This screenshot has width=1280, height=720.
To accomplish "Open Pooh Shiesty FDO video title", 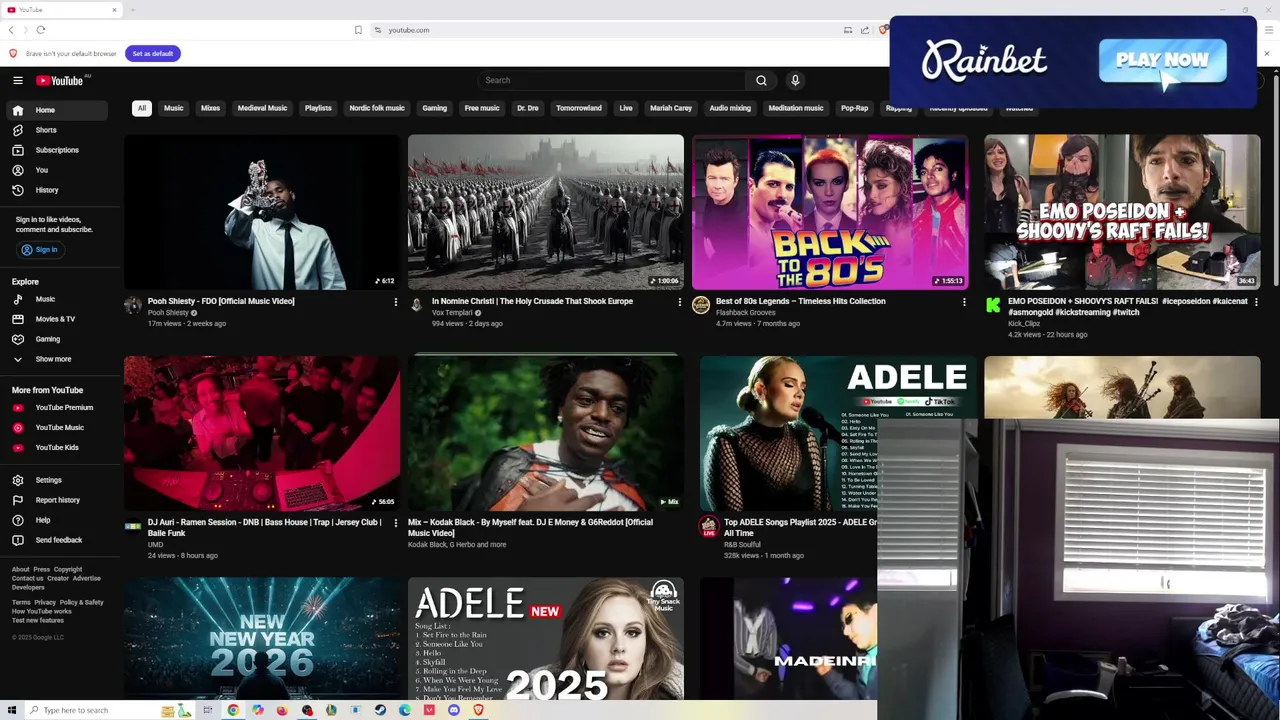I will point(221,301).
